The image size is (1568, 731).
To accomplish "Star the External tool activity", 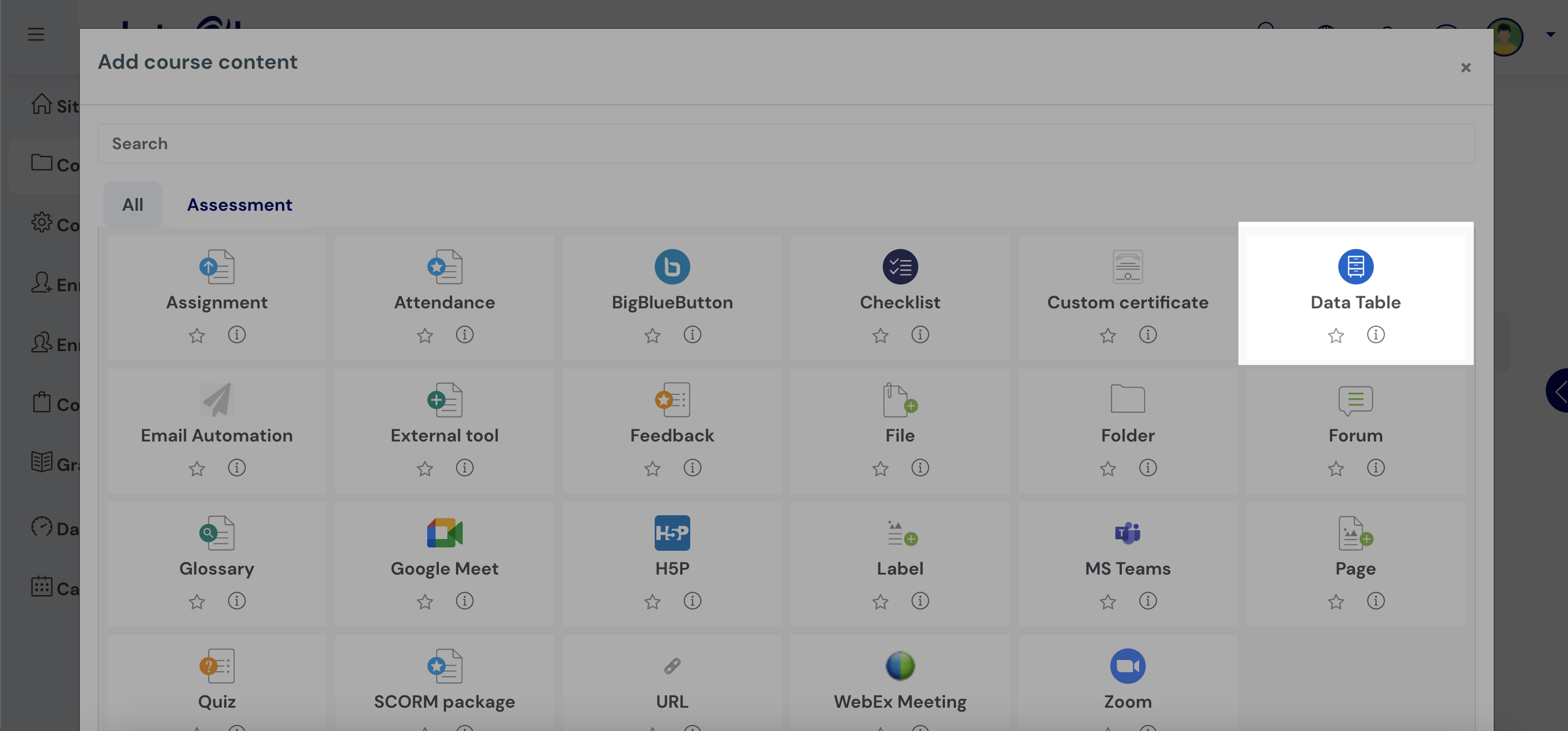I will (424, 469).
